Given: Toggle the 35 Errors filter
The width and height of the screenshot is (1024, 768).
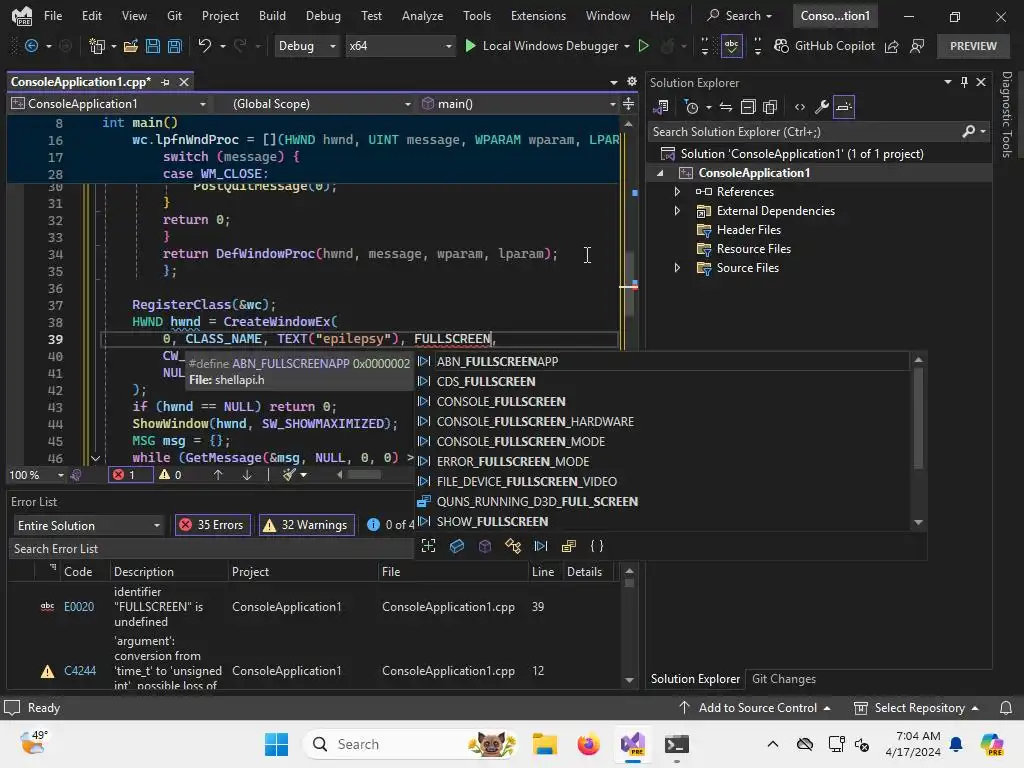Looking at the screenshot, I should (212, 525).
